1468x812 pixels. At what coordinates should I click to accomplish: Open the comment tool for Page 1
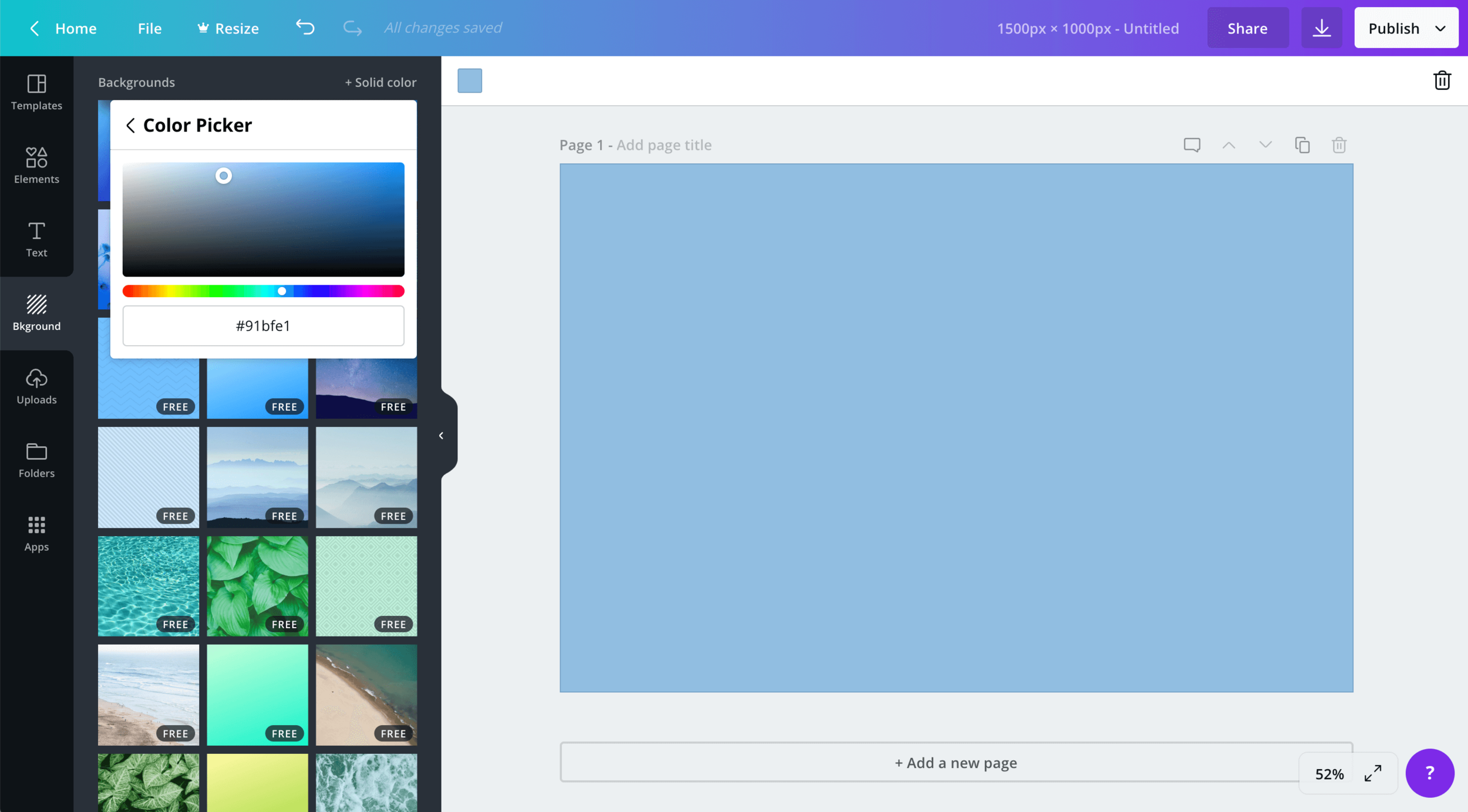point(1191,144)
